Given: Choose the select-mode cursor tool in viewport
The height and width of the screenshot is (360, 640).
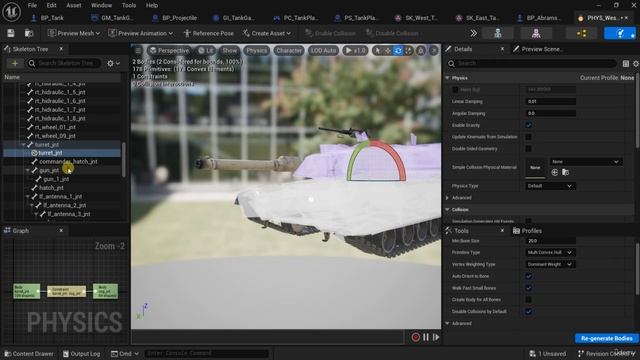Looking at the screenshot, I should 378,50.
